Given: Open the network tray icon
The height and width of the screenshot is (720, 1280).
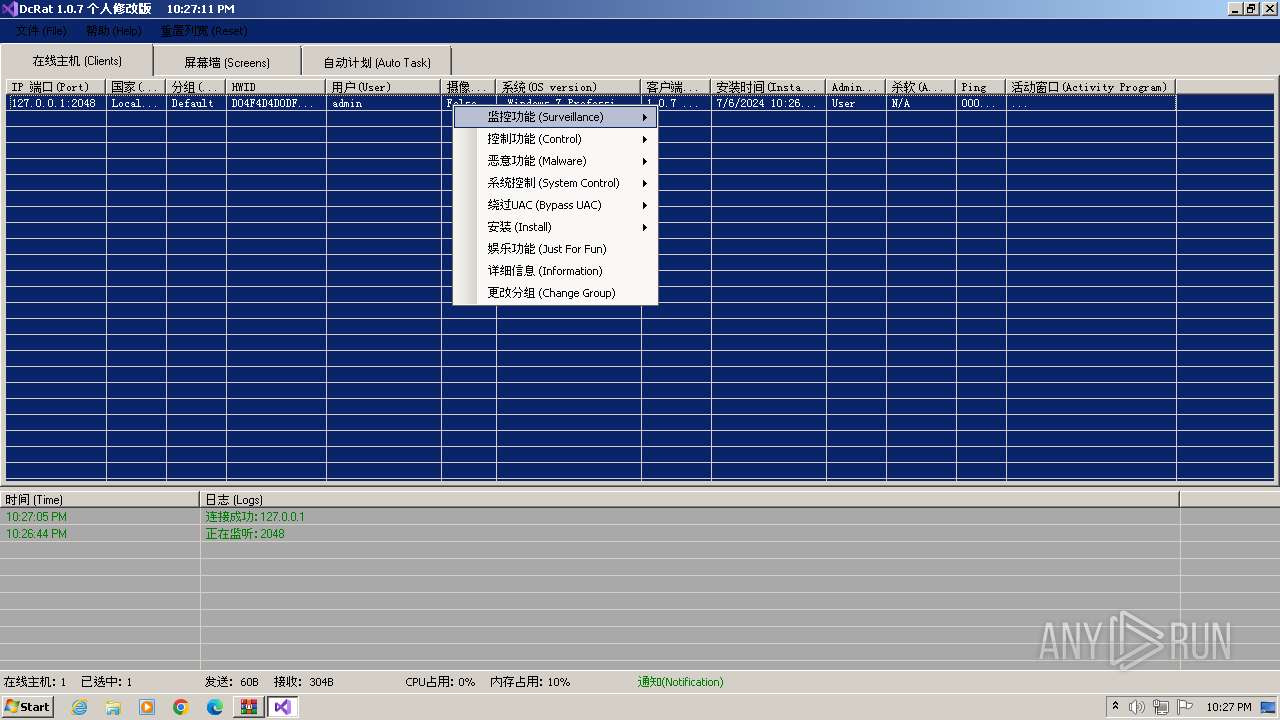Looking at the screenshot, I should point(1161,707).
